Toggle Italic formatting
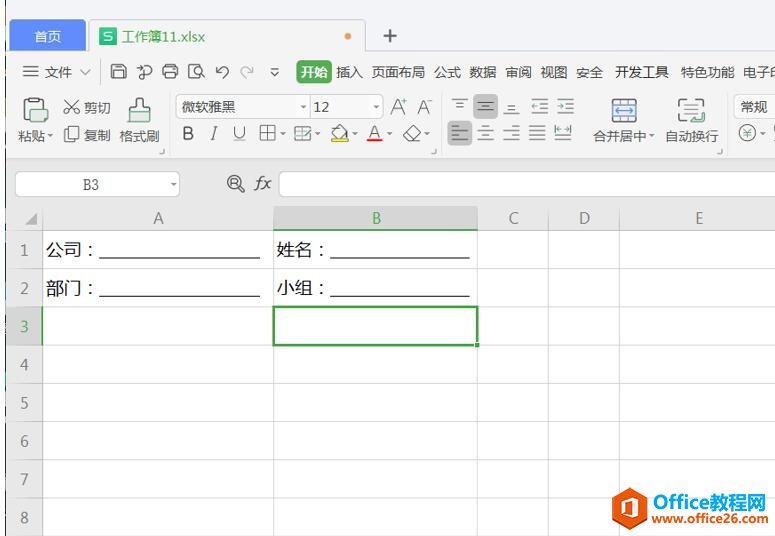Viewport: 775px width, 536px height. click(214, 133)
